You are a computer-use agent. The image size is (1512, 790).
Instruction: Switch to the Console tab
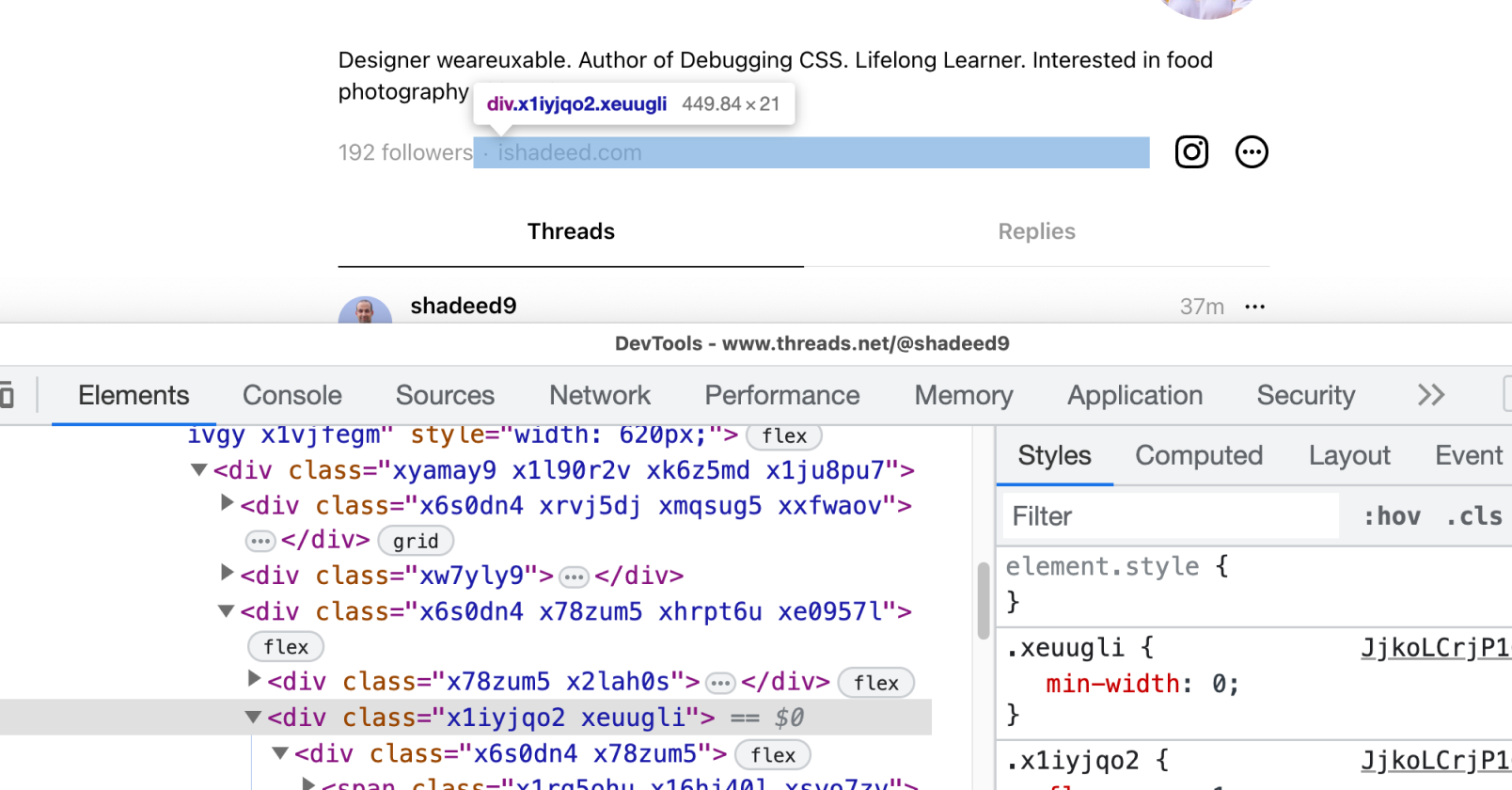291,395
